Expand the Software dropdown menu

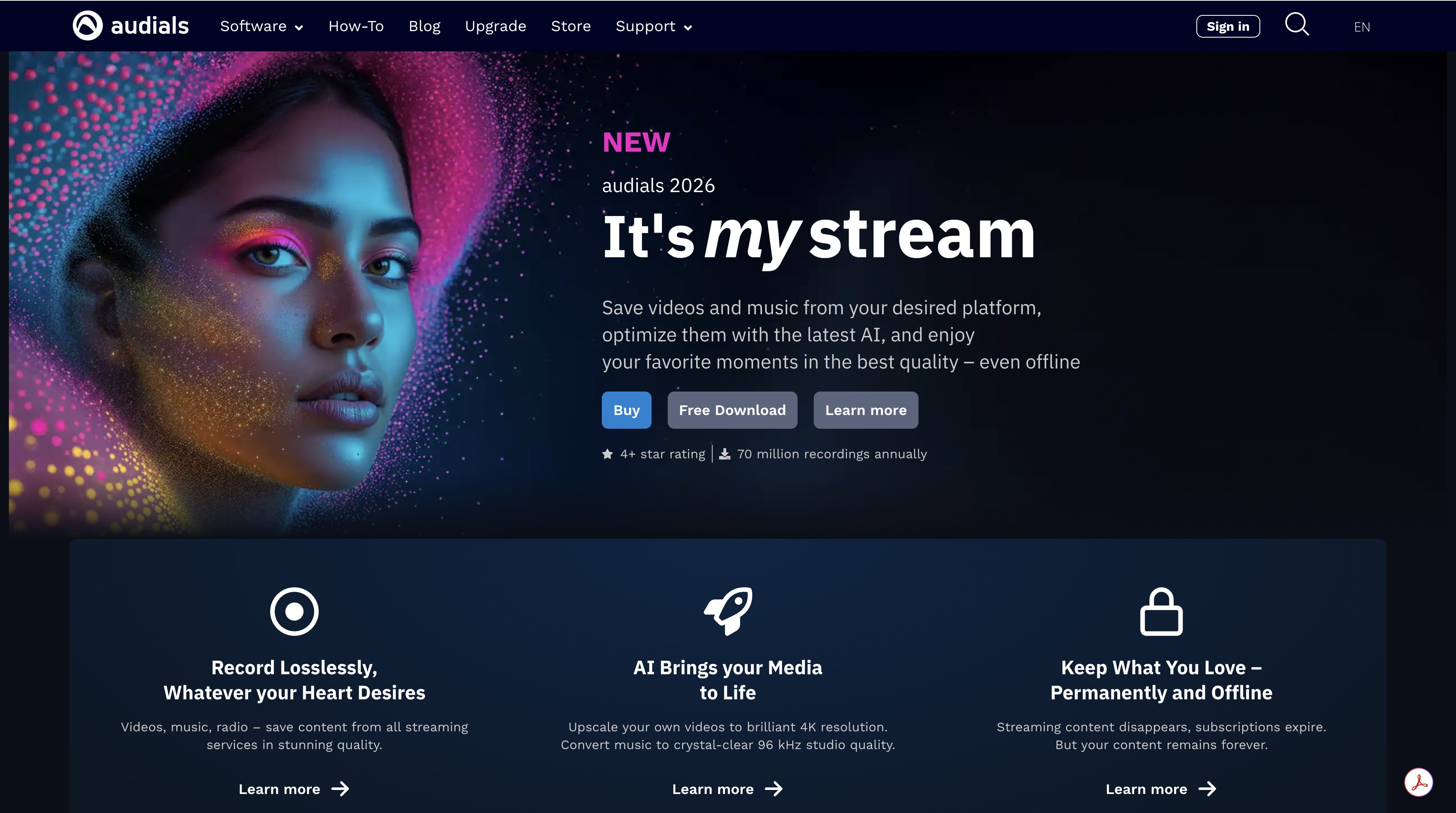pos(260,26)
